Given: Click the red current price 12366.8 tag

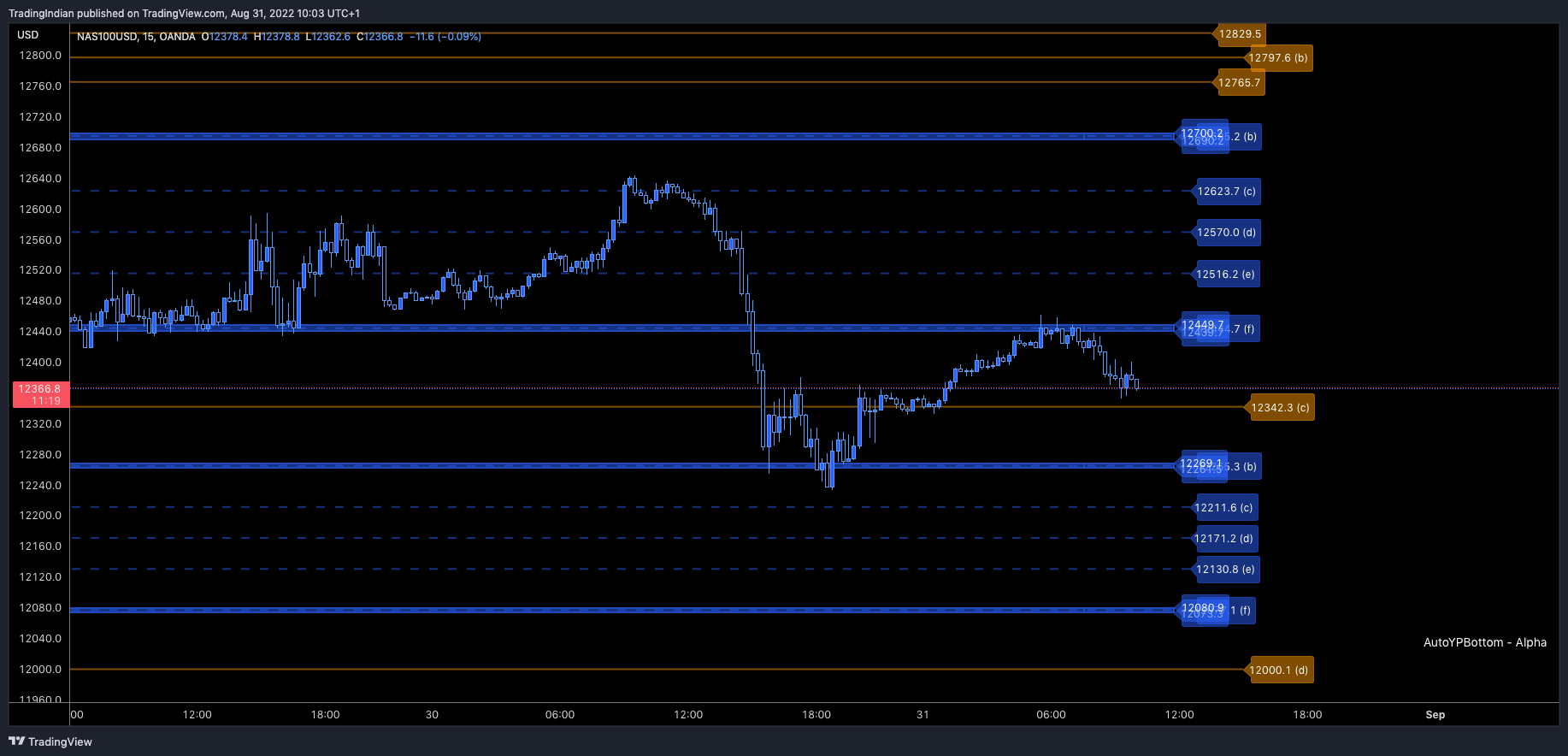Looking at the screenshot, I should [x=41, y=394].
